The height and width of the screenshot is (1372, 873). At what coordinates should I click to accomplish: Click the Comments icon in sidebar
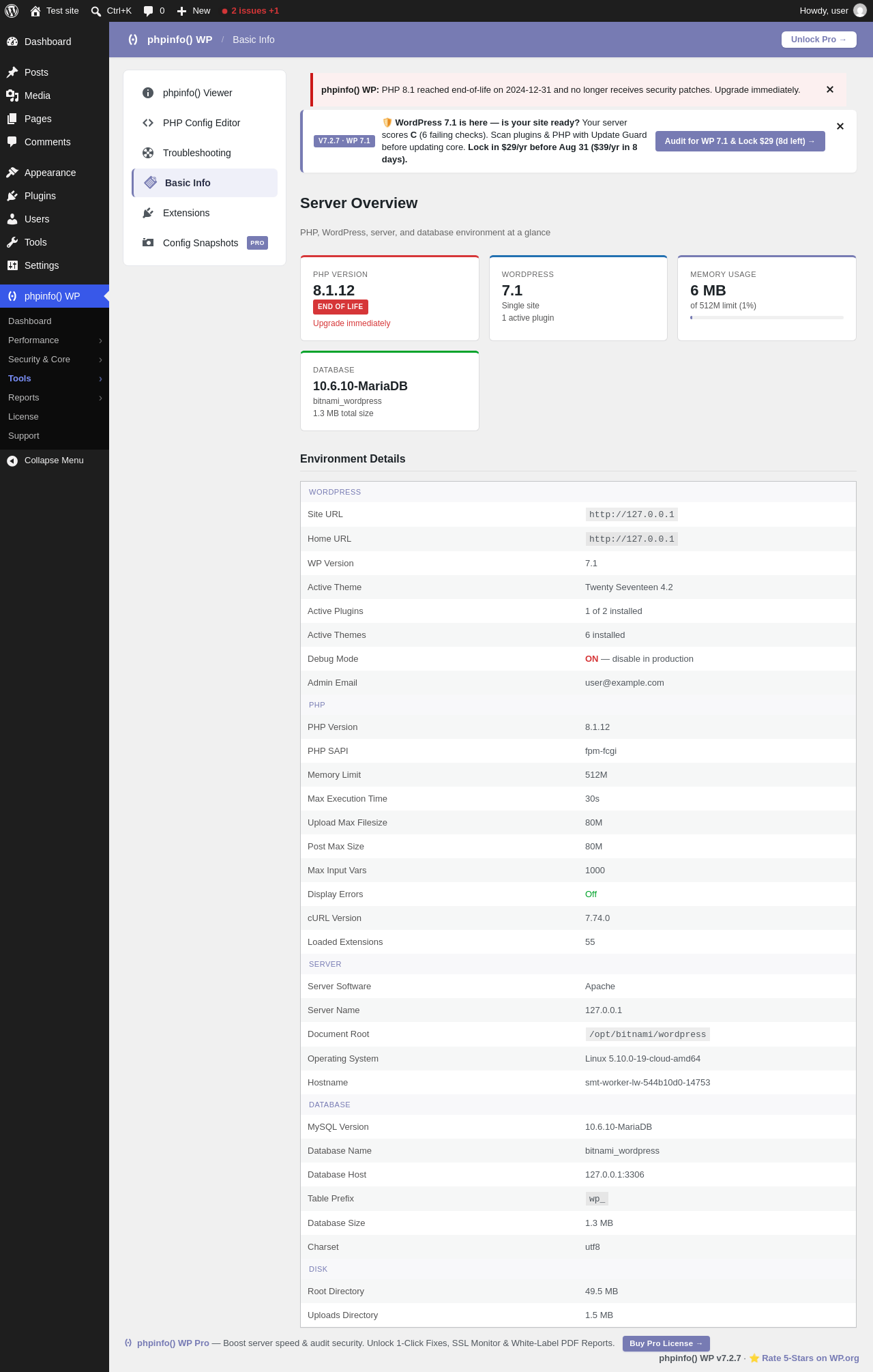tap(12, 142)
